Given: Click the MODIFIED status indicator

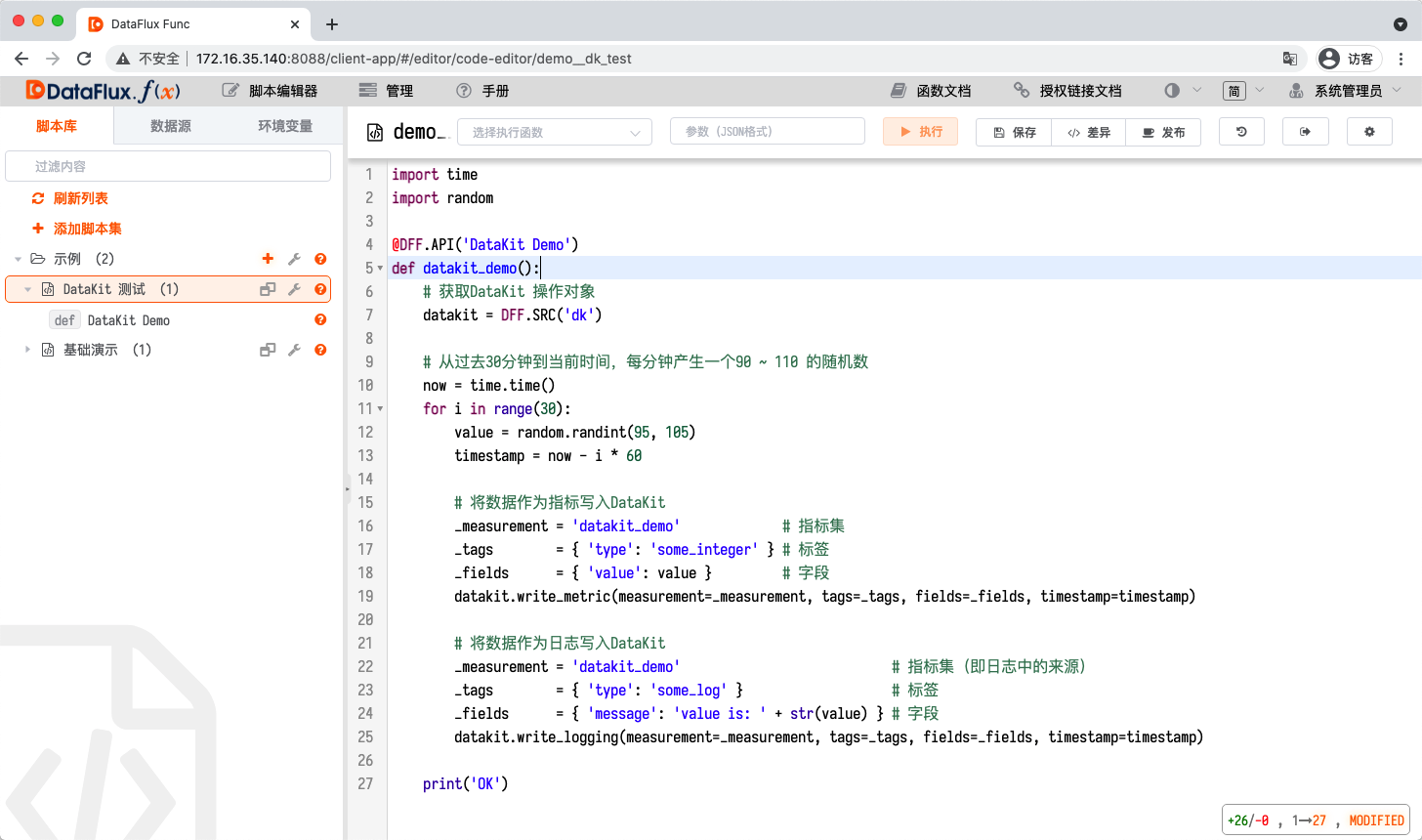Looking at the screenshot, I should (1377, 820).
